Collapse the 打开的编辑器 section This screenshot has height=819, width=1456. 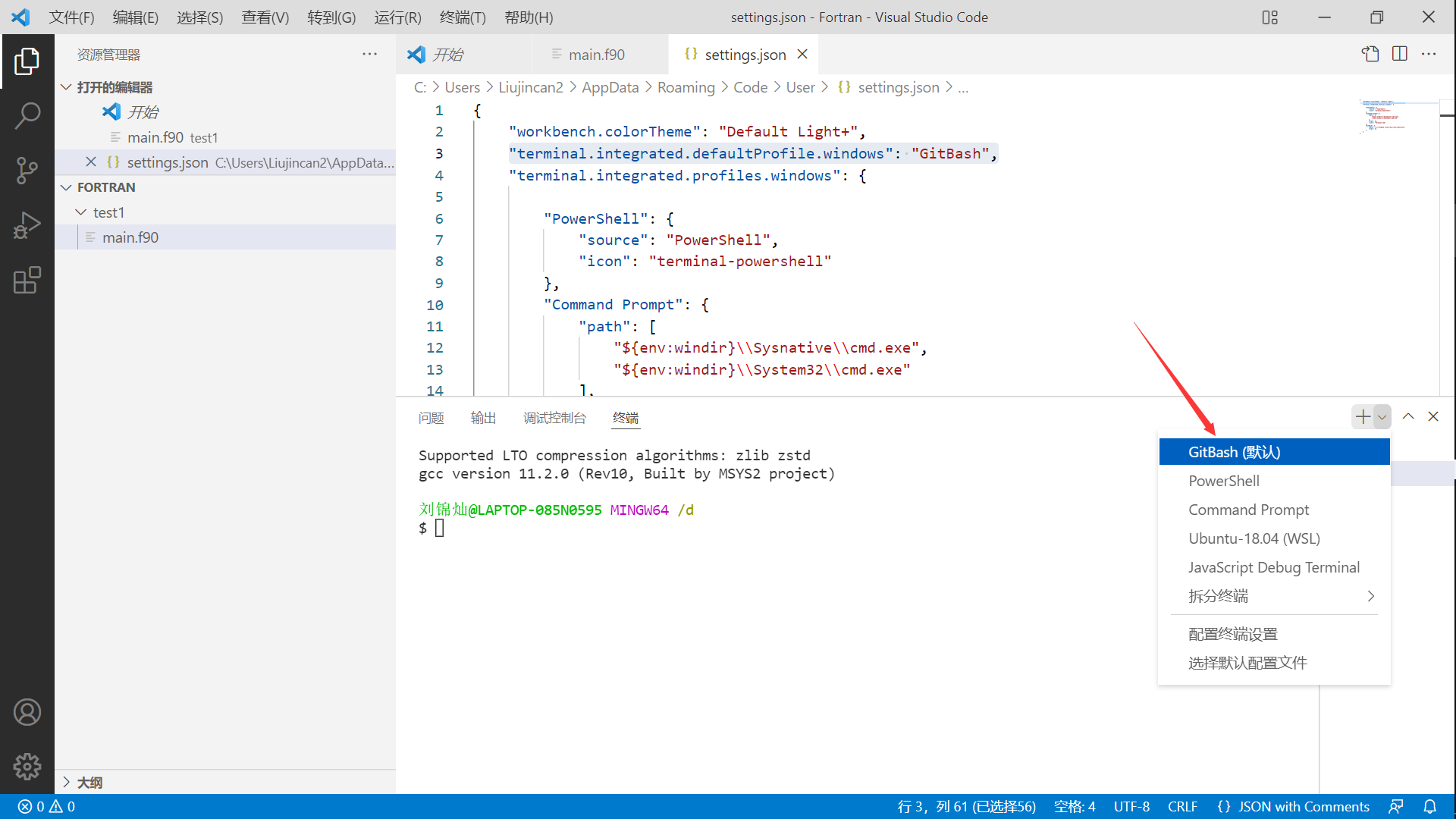[x=66, y=87]
